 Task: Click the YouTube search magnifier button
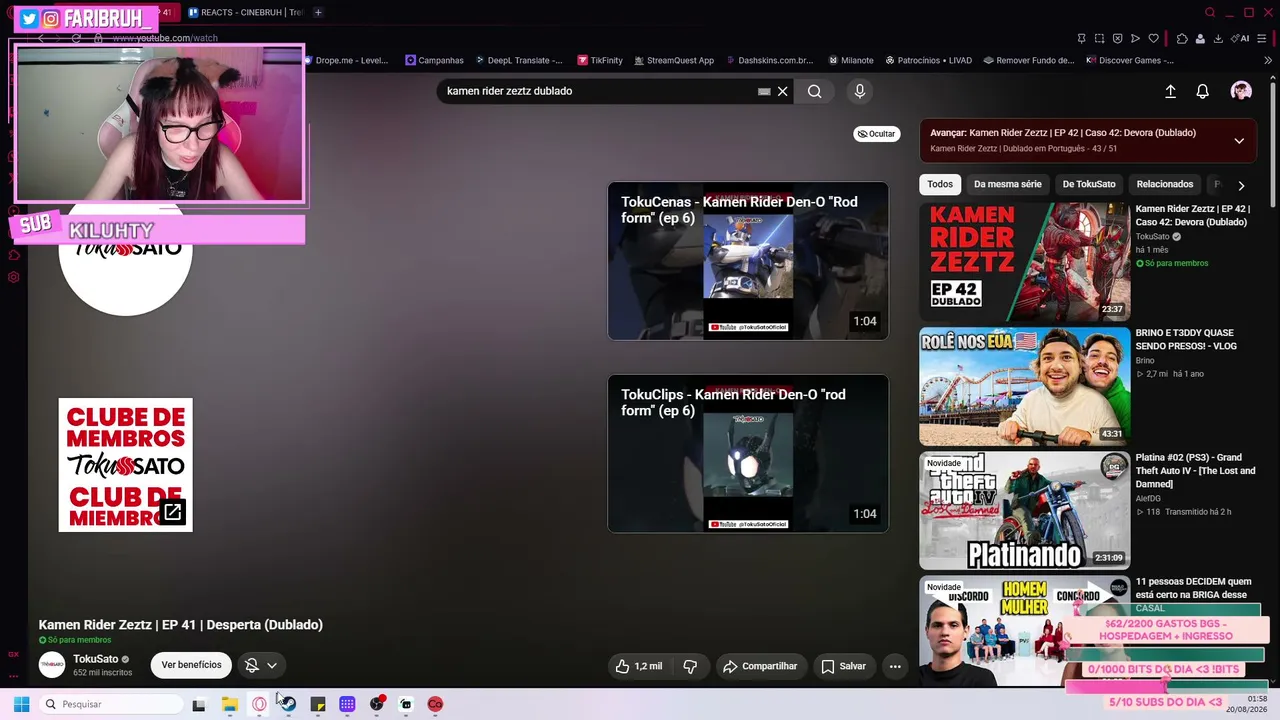(x=815, y=91)
